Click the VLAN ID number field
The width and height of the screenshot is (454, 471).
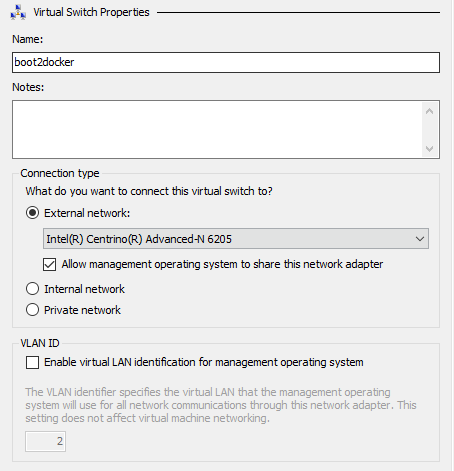[45, 442]
